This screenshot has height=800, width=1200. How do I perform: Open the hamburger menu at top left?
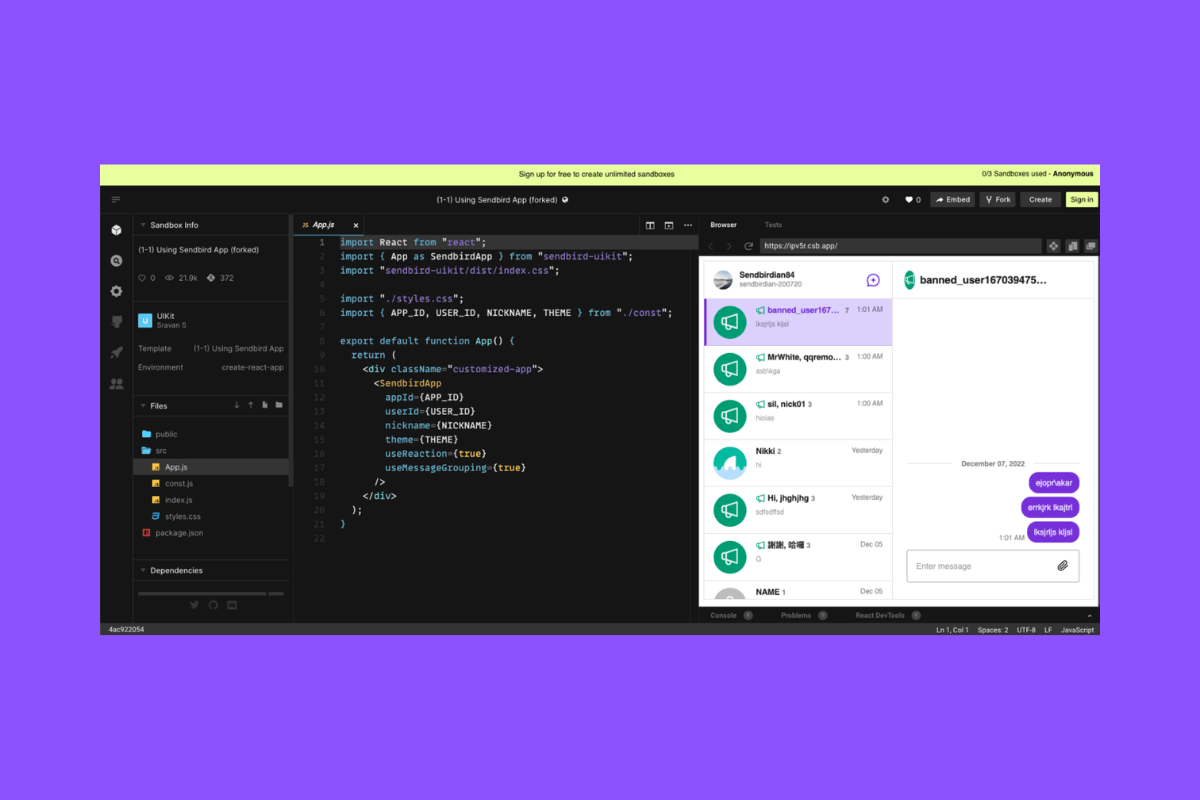point(116,200)
